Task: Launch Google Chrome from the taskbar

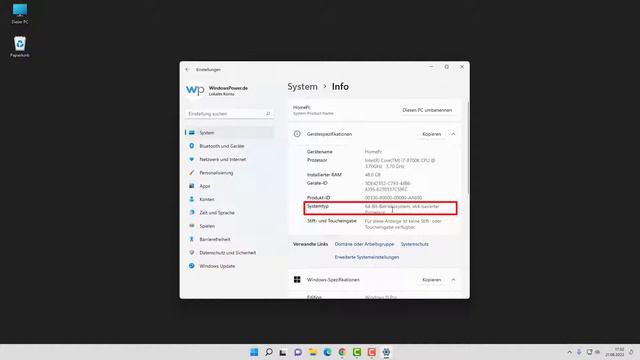Action: click(342, 352)
